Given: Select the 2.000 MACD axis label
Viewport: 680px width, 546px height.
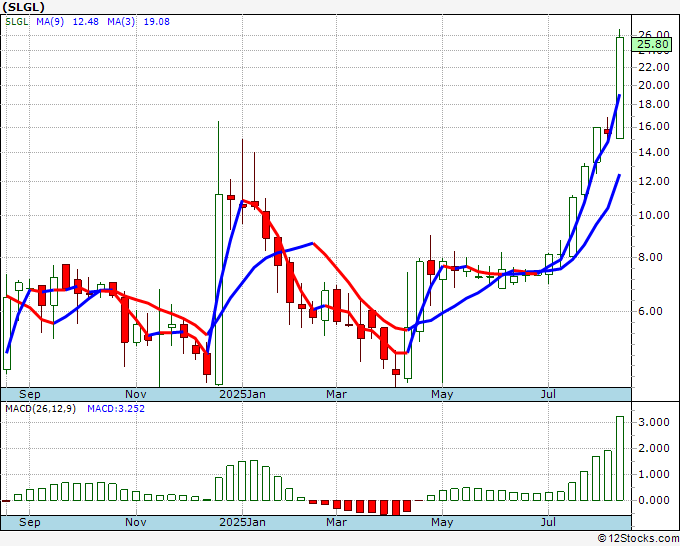Looking at the screenshot, I should pyautogui.click(x=654, y=448).
